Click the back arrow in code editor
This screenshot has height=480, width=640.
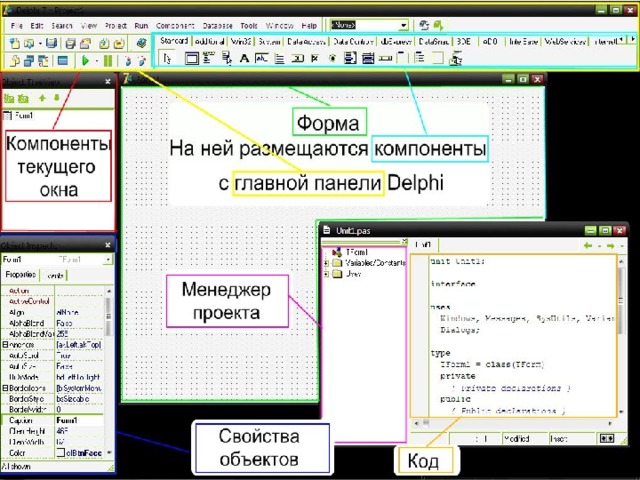[x=587, y=244]
